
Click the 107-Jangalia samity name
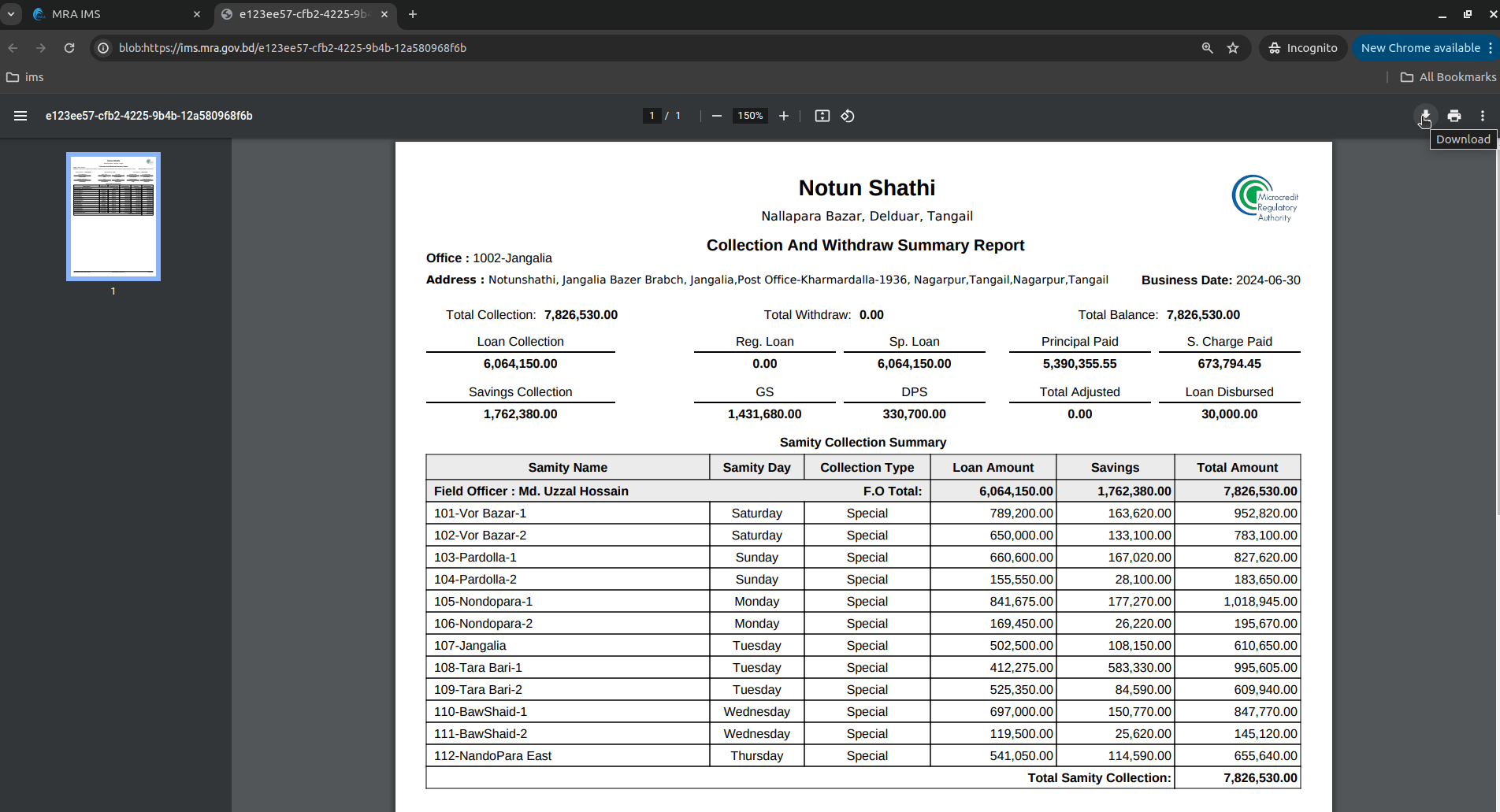(x=470, y=645)
